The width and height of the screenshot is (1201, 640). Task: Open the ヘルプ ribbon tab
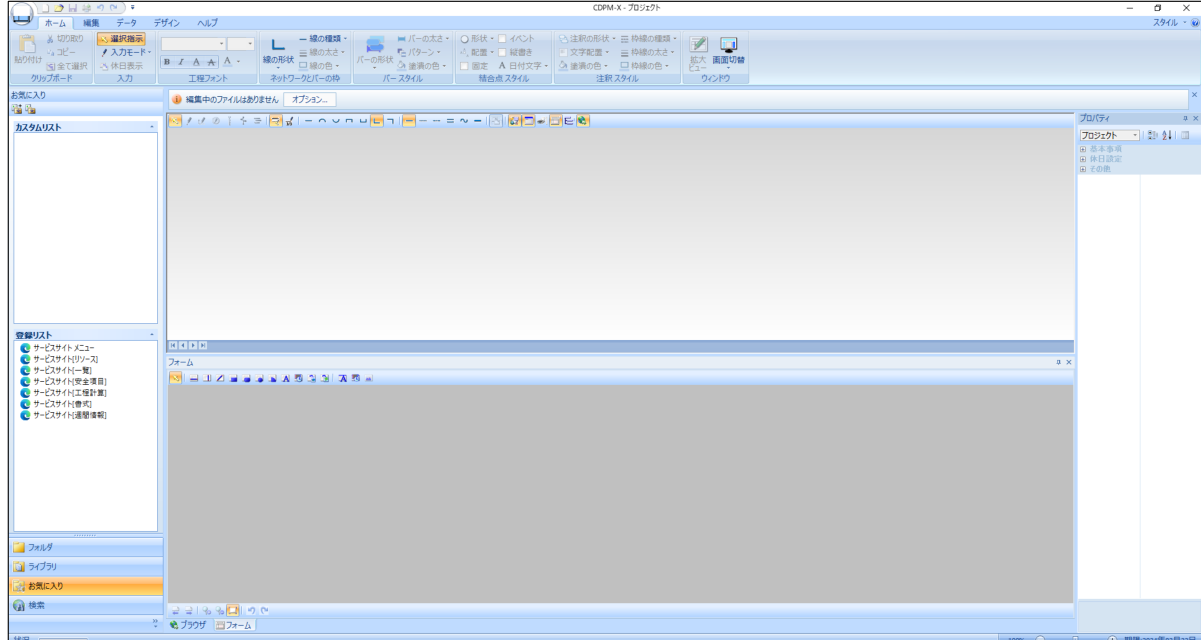click(x=206, y=22)
